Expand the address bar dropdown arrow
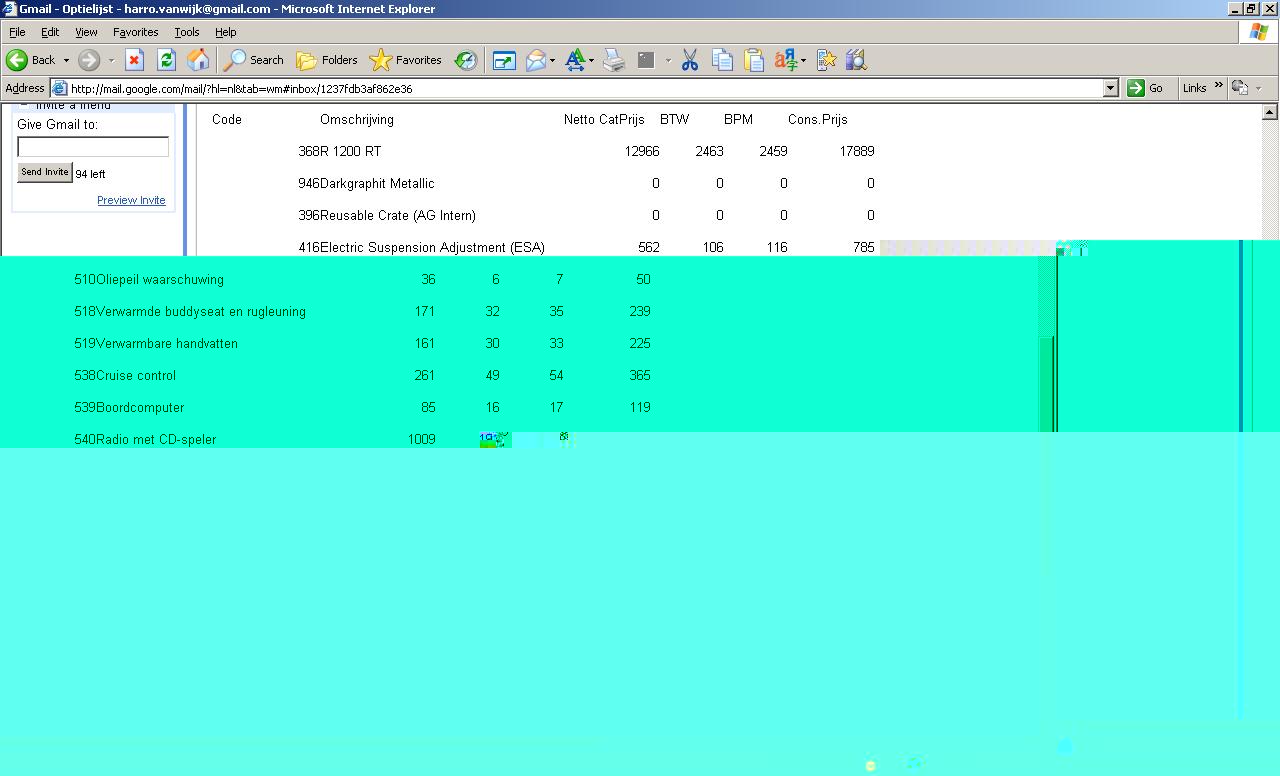 [x=1110, y=88]
